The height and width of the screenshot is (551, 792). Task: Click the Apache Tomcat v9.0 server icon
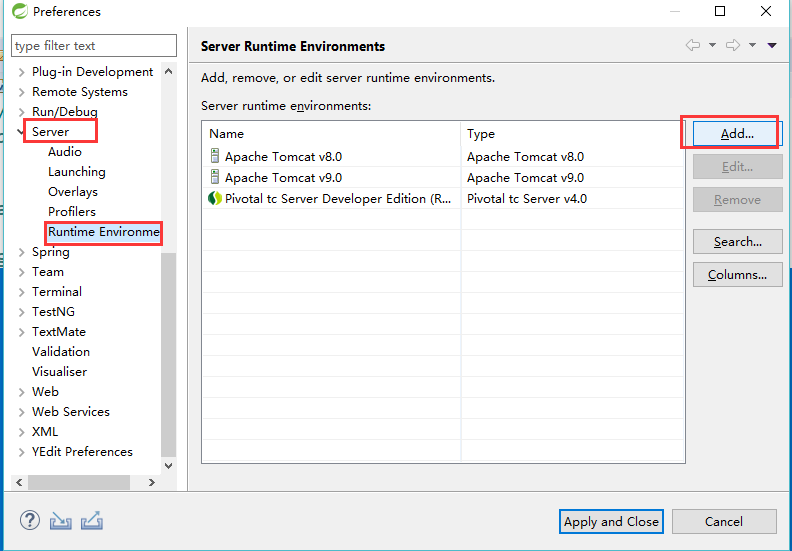[215, 177]
